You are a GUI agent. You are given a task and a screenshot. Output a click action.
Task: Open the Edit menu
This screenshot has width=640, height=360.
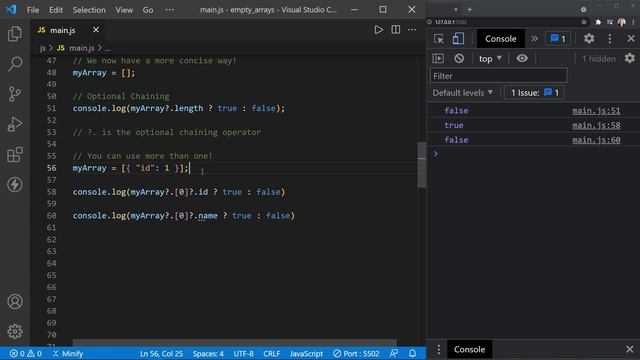coord(56,10)
